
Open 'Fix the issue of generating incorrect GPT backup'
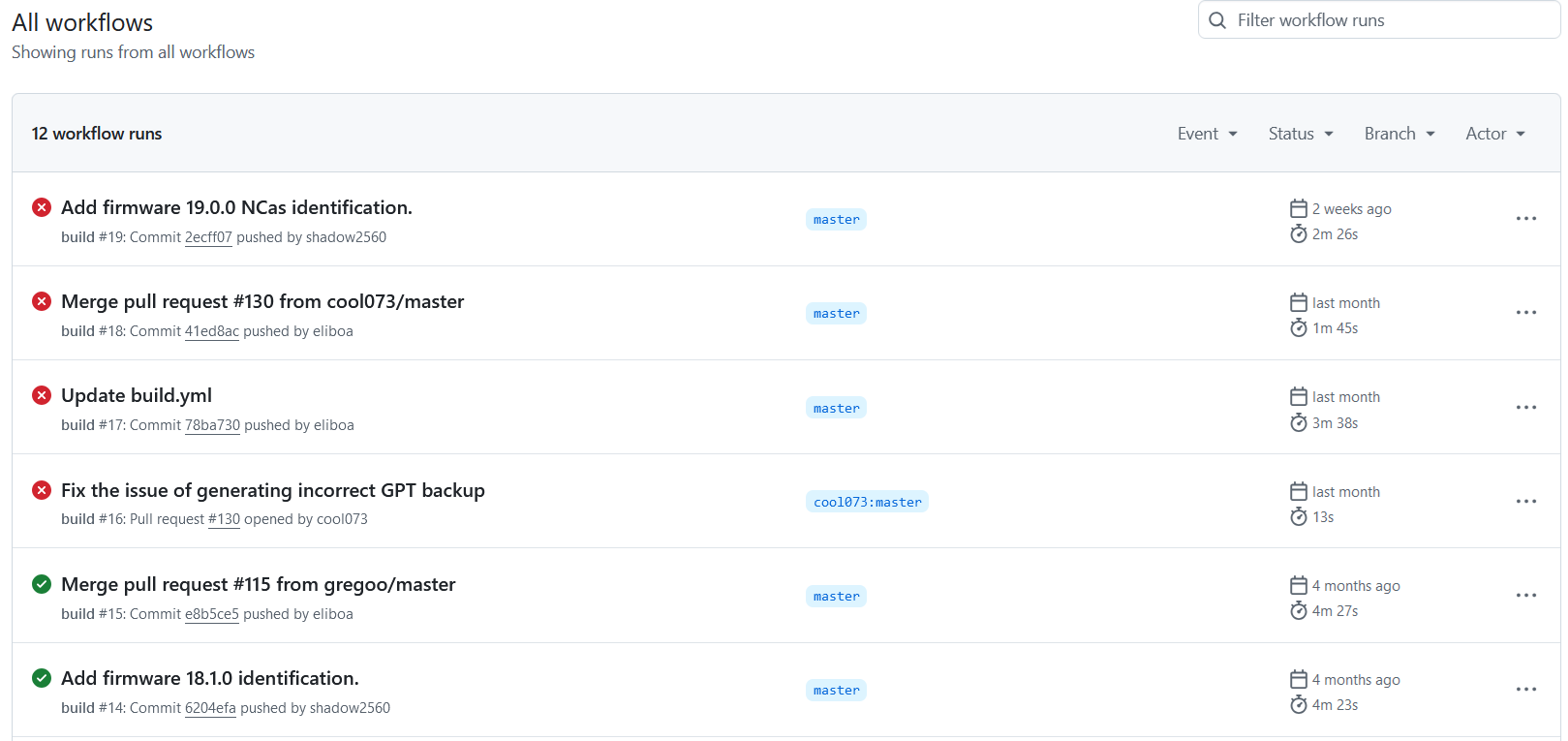[x=273, y=490]
